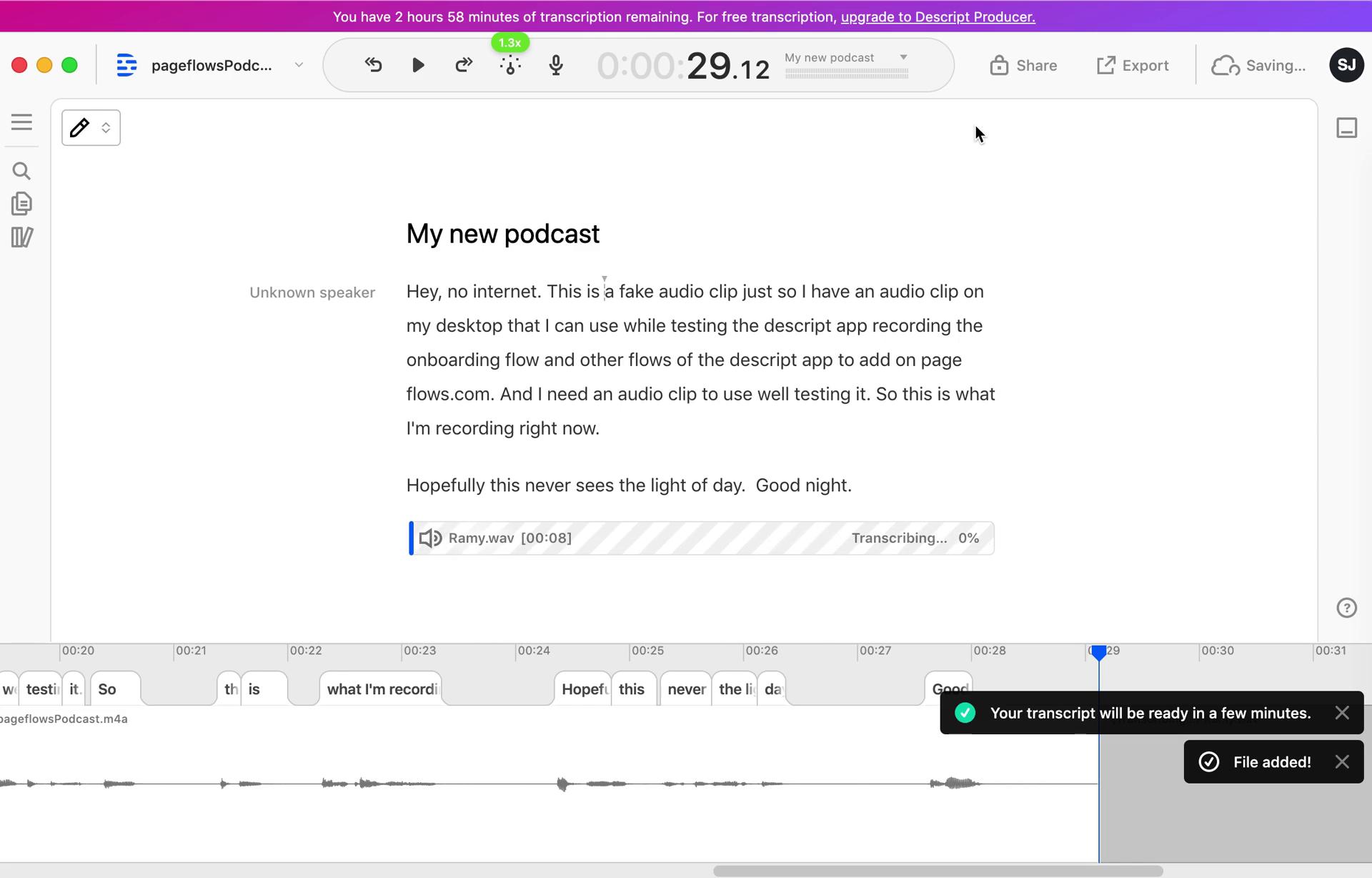Click 'Good night.' in the transcript
1372x878 pixels.
pos(804,485)
